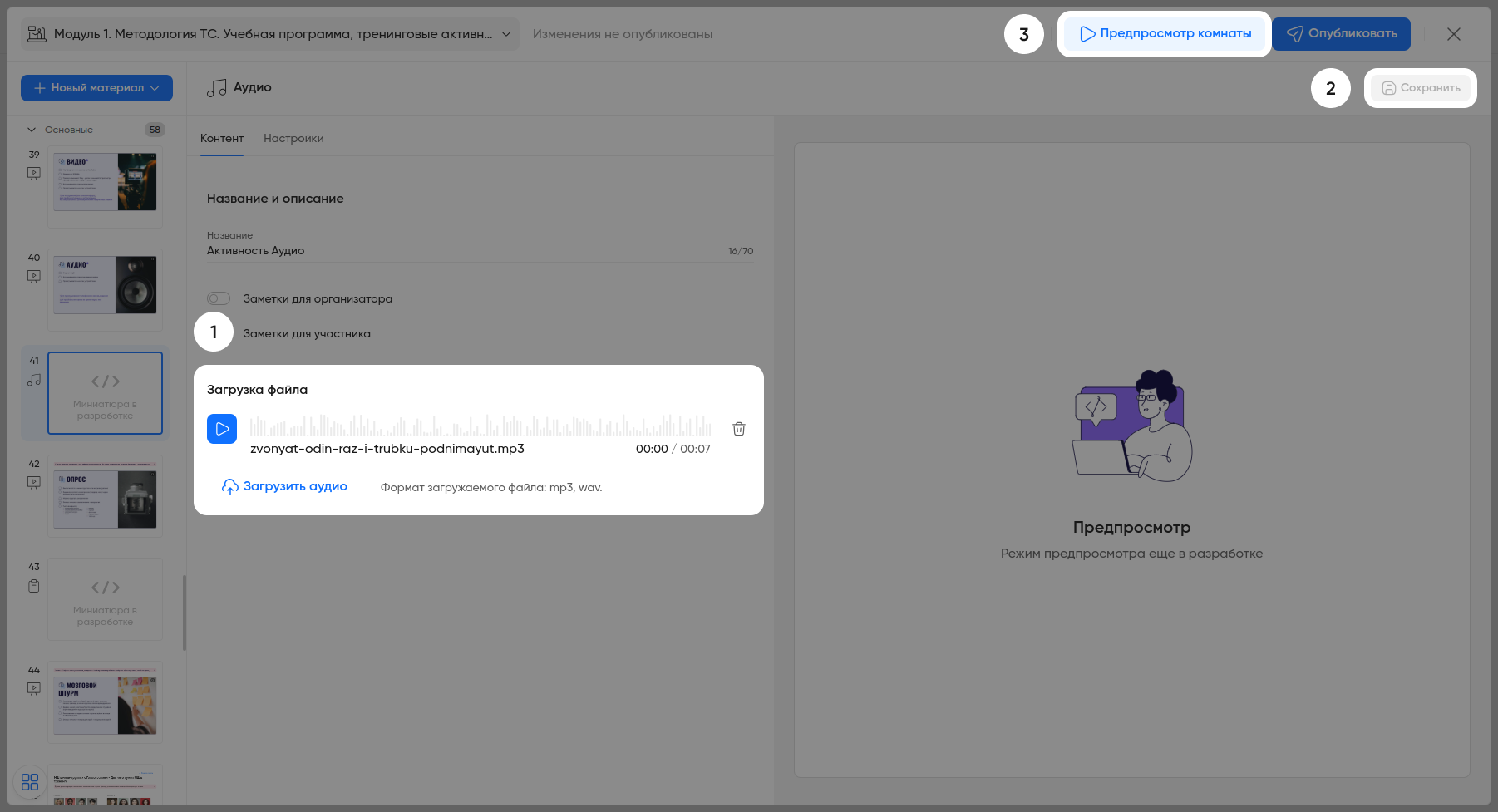Click the Опубликовать button
The width and height of the screenshot is (1498, 812).
click(1341, 34)
